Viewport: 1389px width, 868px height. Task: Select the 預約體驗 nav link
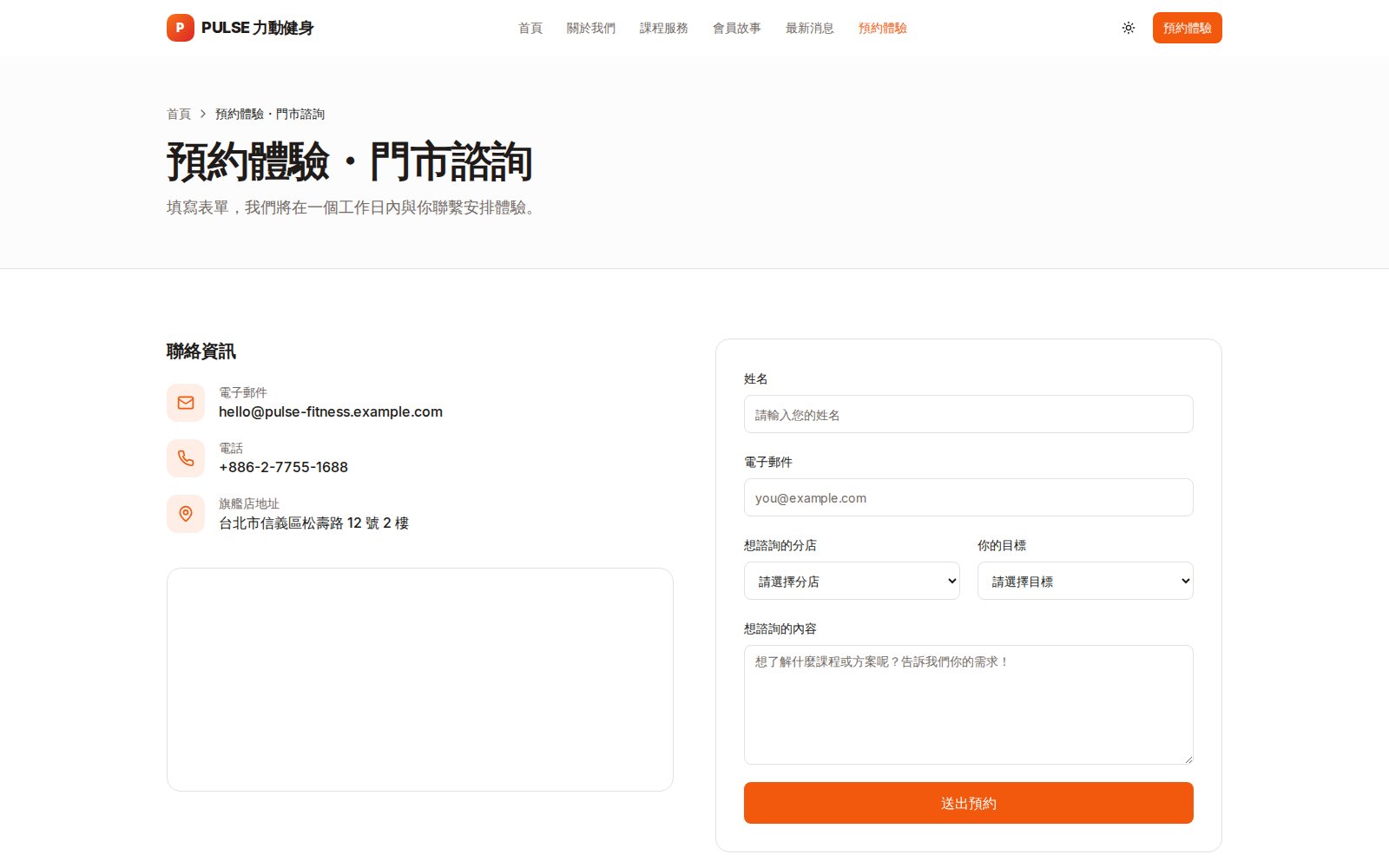(x=883, y=28)
